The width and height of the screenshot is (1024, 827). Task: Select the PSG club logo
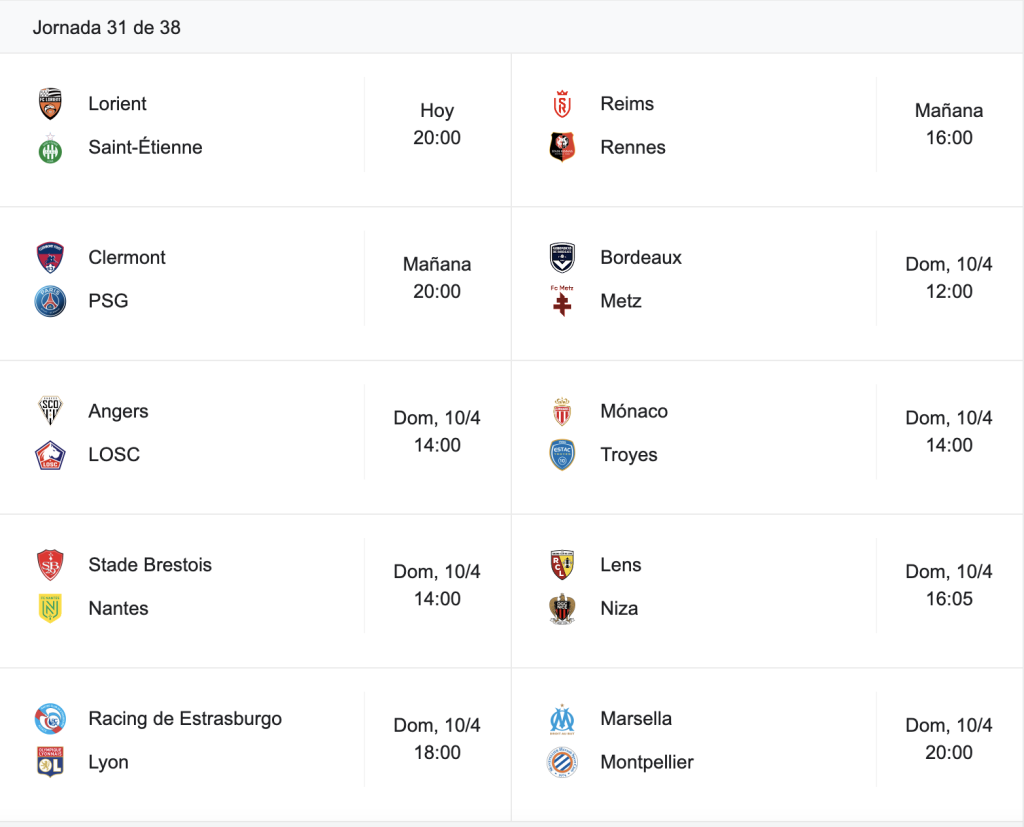(50, 301)
